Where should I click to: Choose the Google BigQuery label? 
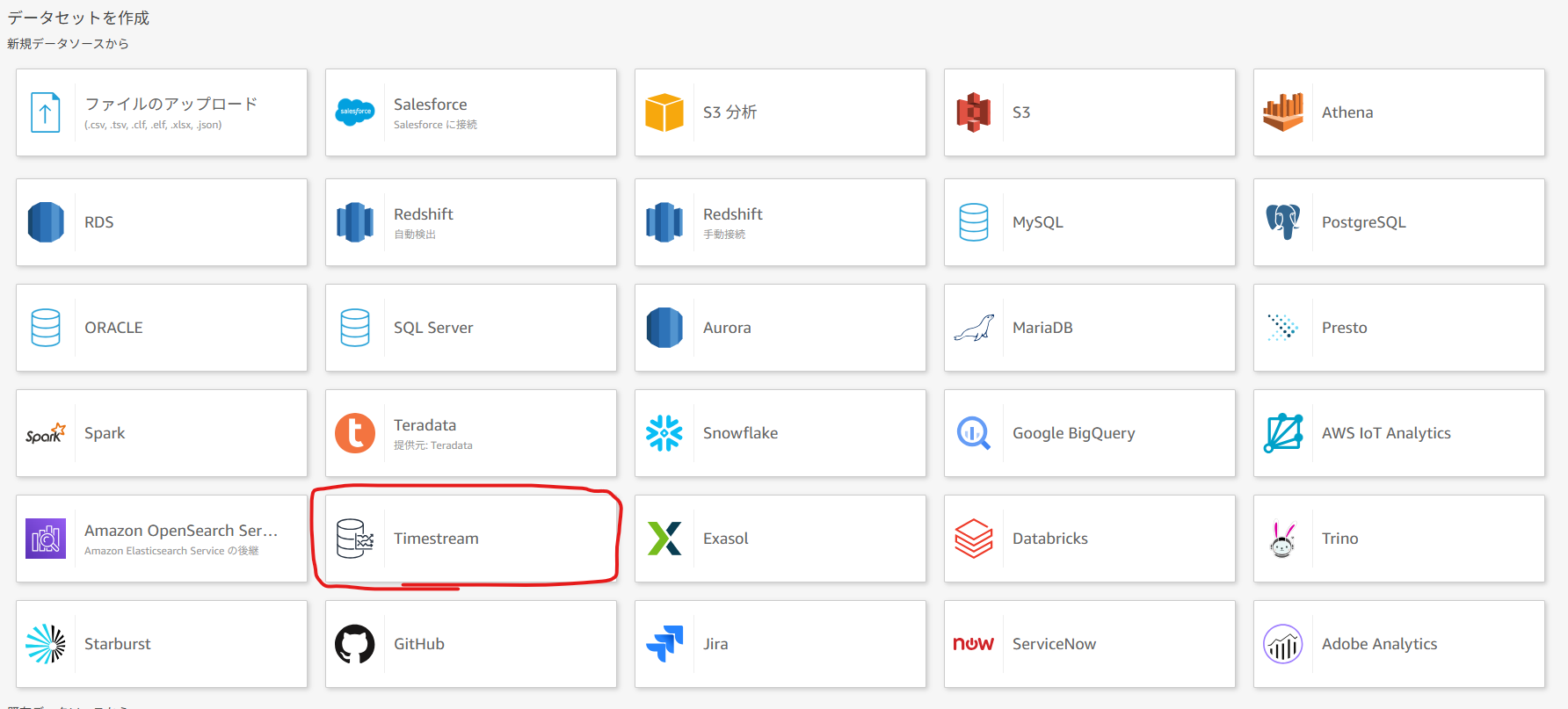click(1074, 433)
